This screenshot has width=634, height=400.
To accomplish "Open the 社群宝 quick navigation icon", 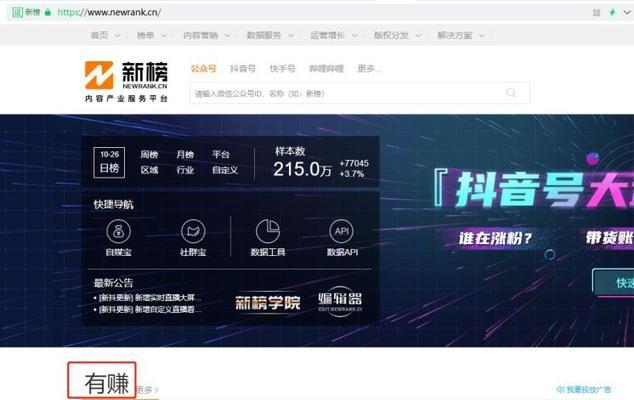I will (x=193, y=231).
